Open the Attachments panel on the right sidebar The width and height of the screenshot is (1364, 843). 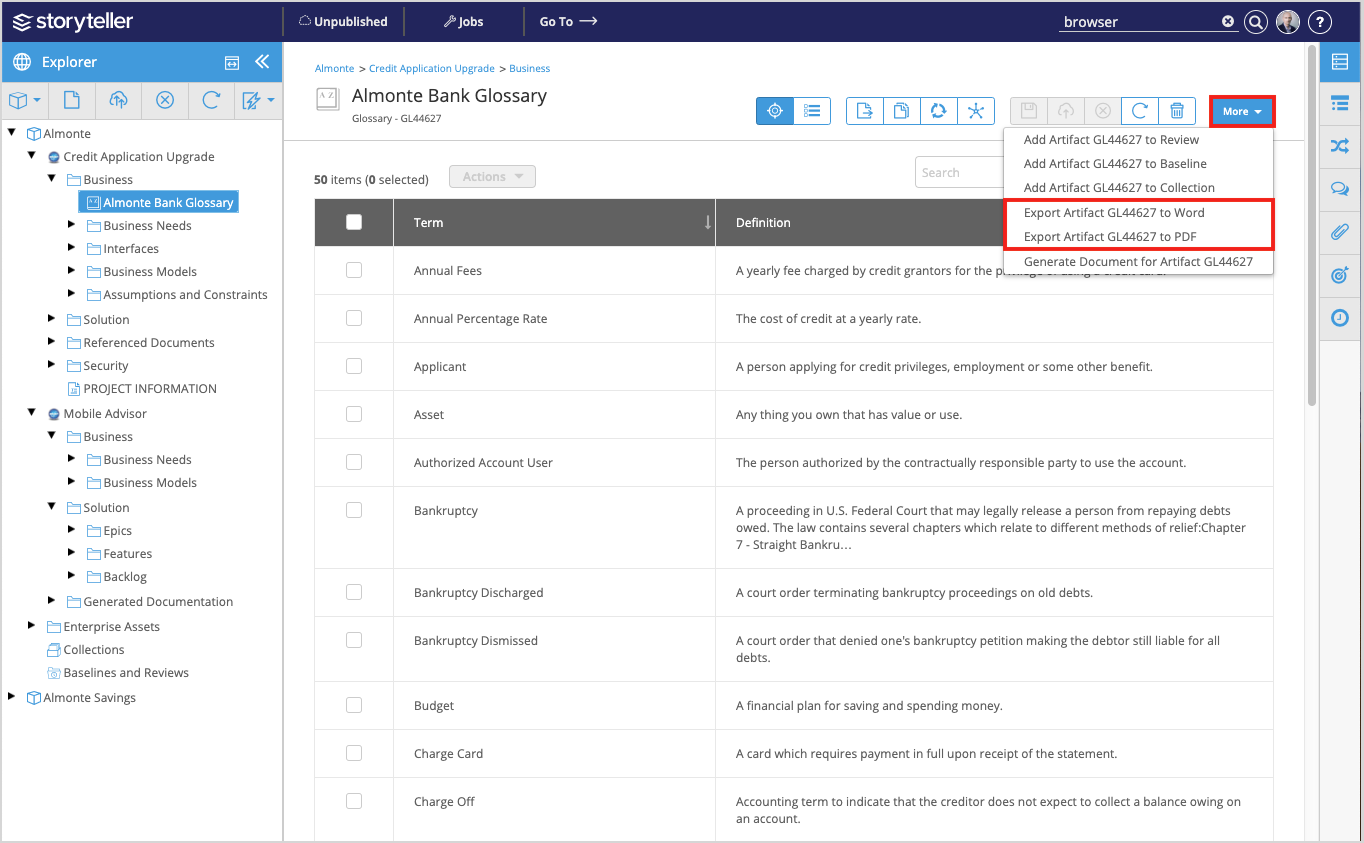[x=1340, y=232]
